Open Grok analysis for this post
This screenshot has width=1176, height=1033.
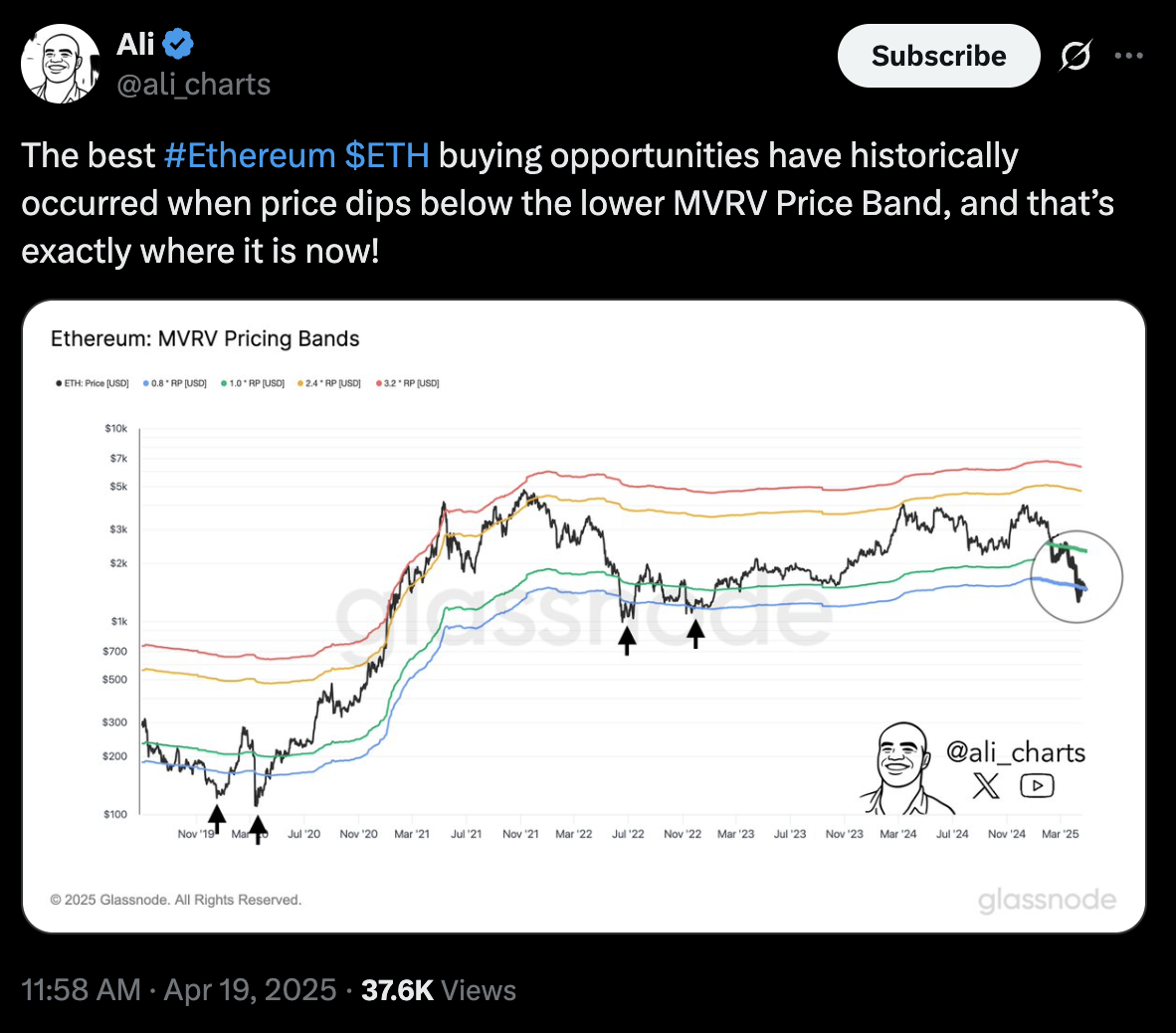tap(1076, 56)
